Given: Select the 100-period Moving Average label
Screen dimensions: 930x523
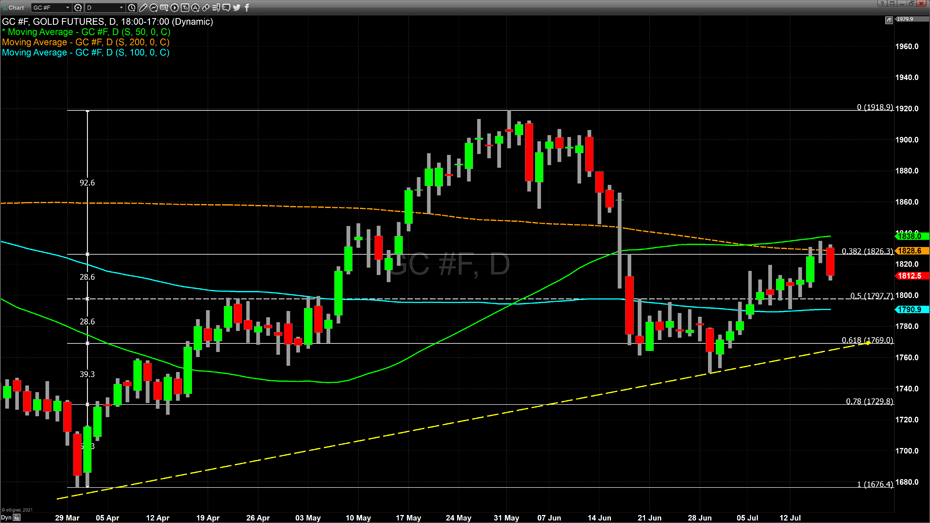Looking at the screenshot, I should 86,53.
